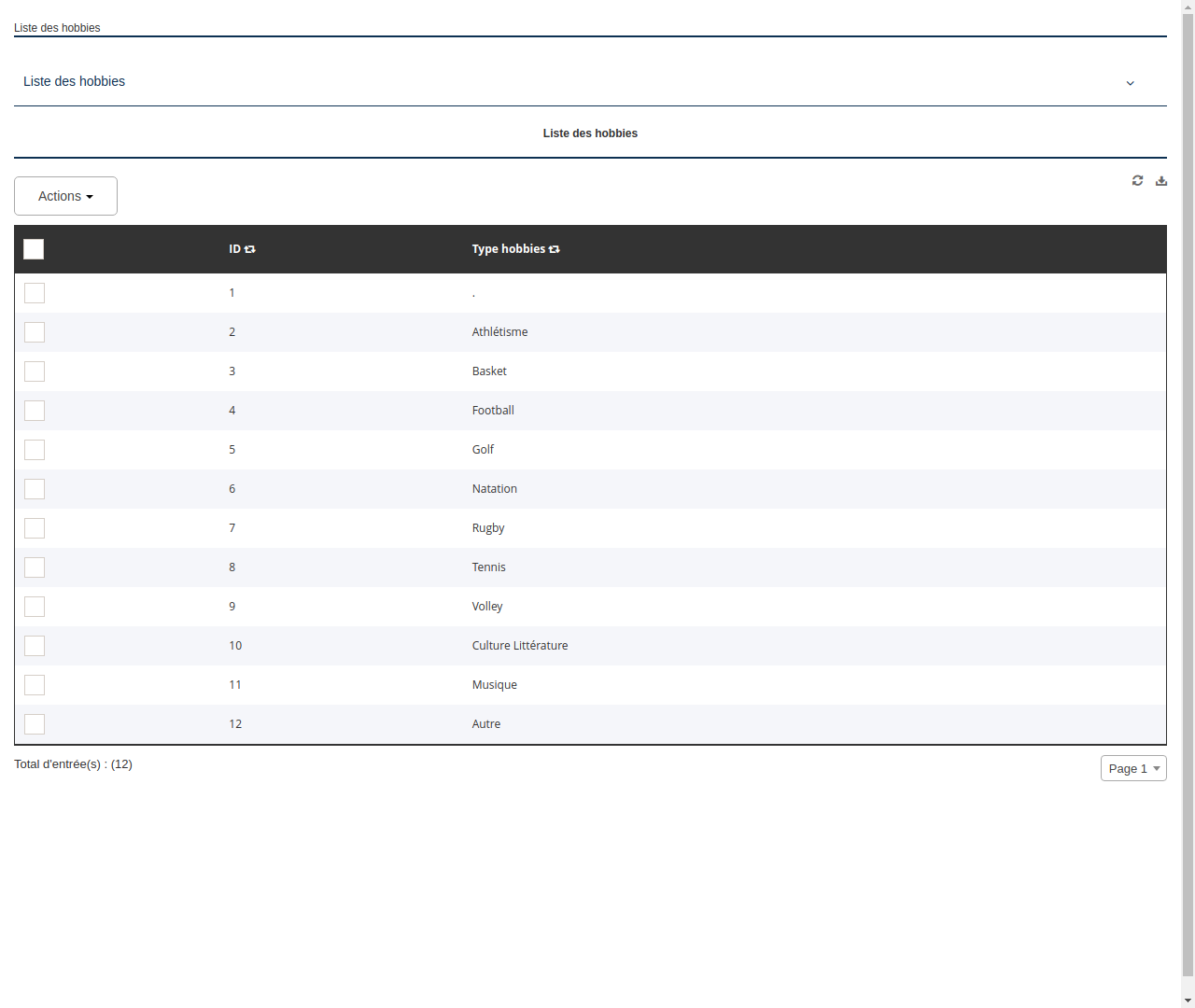The image size is (1195, 1008).
Task: Select the checkbox next to ID 12 Autre
Action: 34,723
